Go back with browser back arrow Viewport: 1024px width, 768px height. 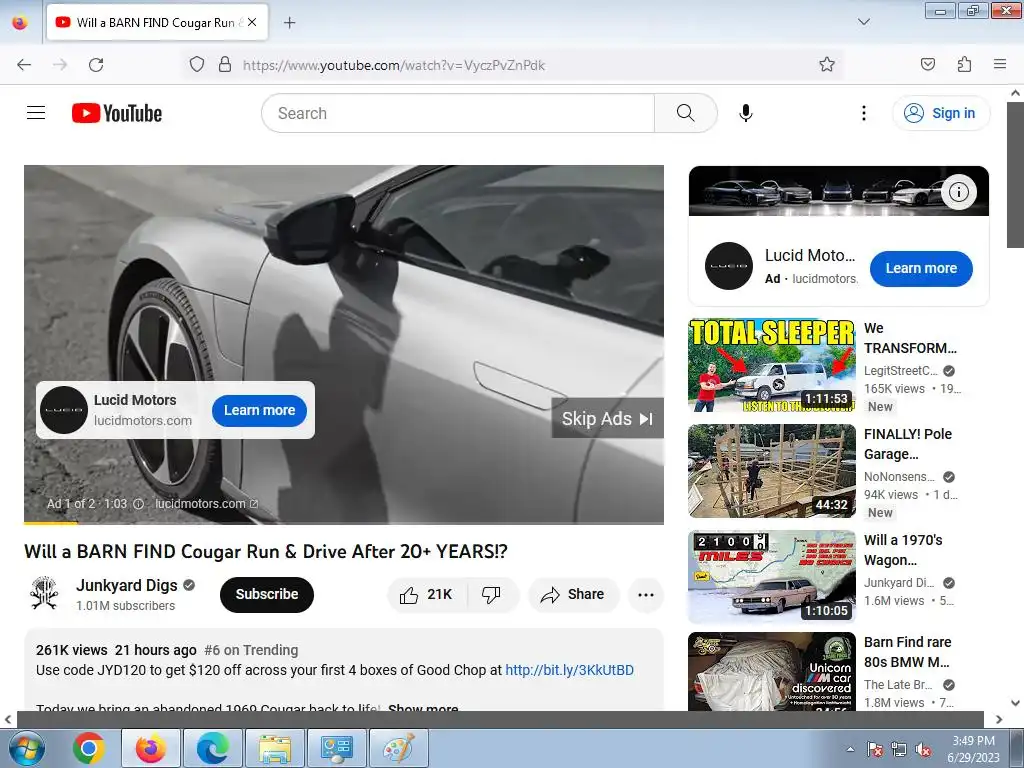[x=24, y=65]
